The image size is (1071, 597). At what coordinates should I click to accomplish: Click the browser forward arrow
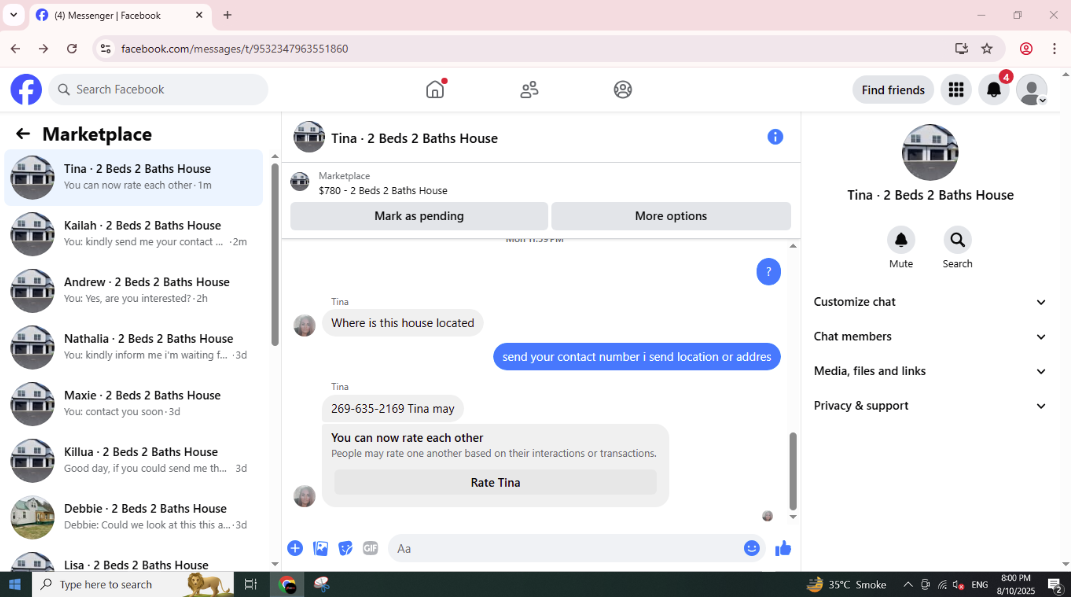44,48
